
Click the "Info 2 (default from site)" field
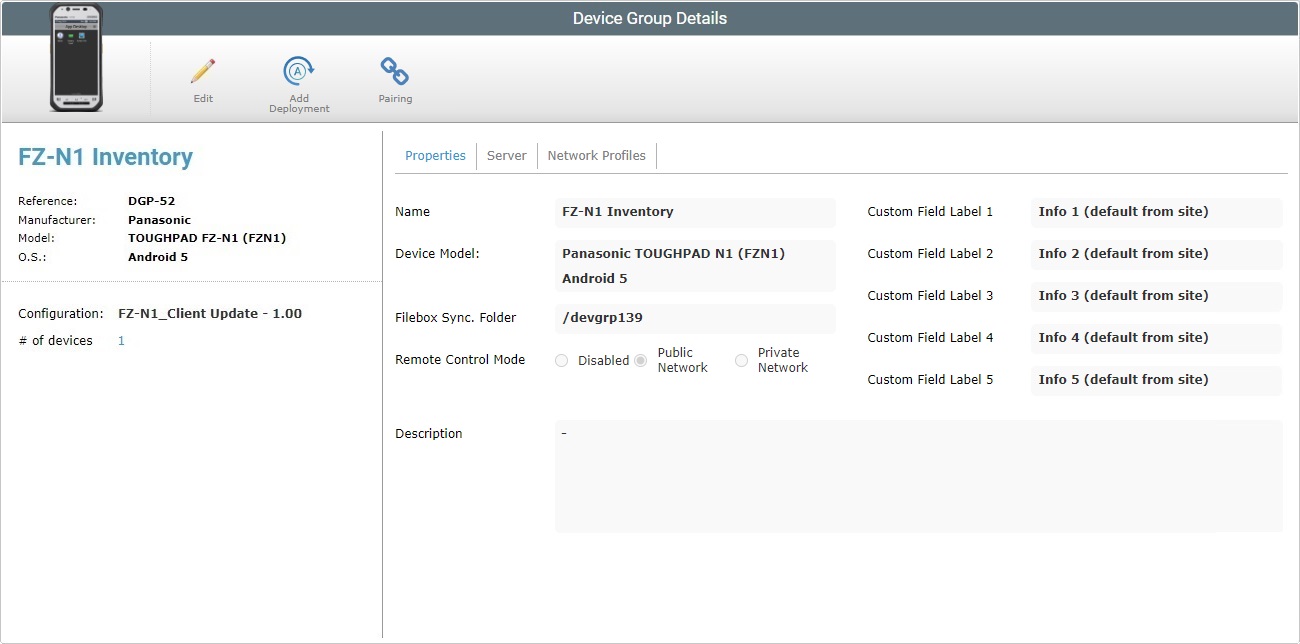1156,254
